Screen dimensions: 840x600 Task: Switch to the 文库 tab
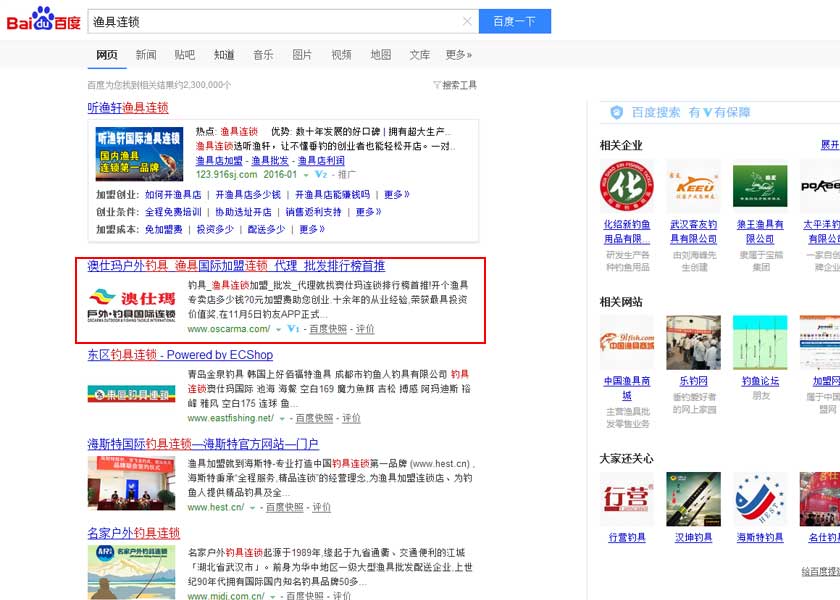[x=420, y=55]
